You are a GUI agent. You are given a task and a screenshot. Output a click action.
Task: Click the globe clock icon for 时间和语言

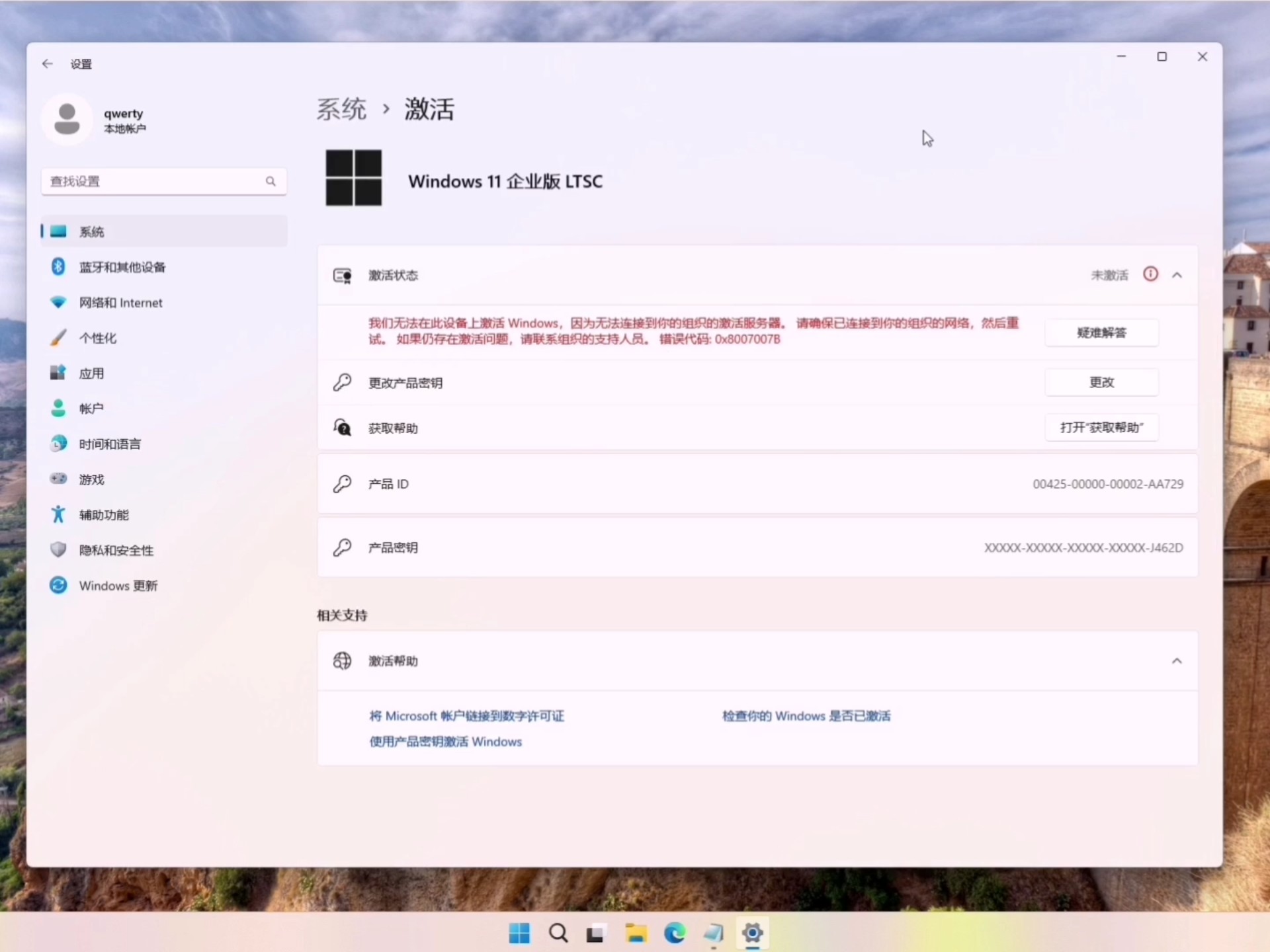(58, 444)
